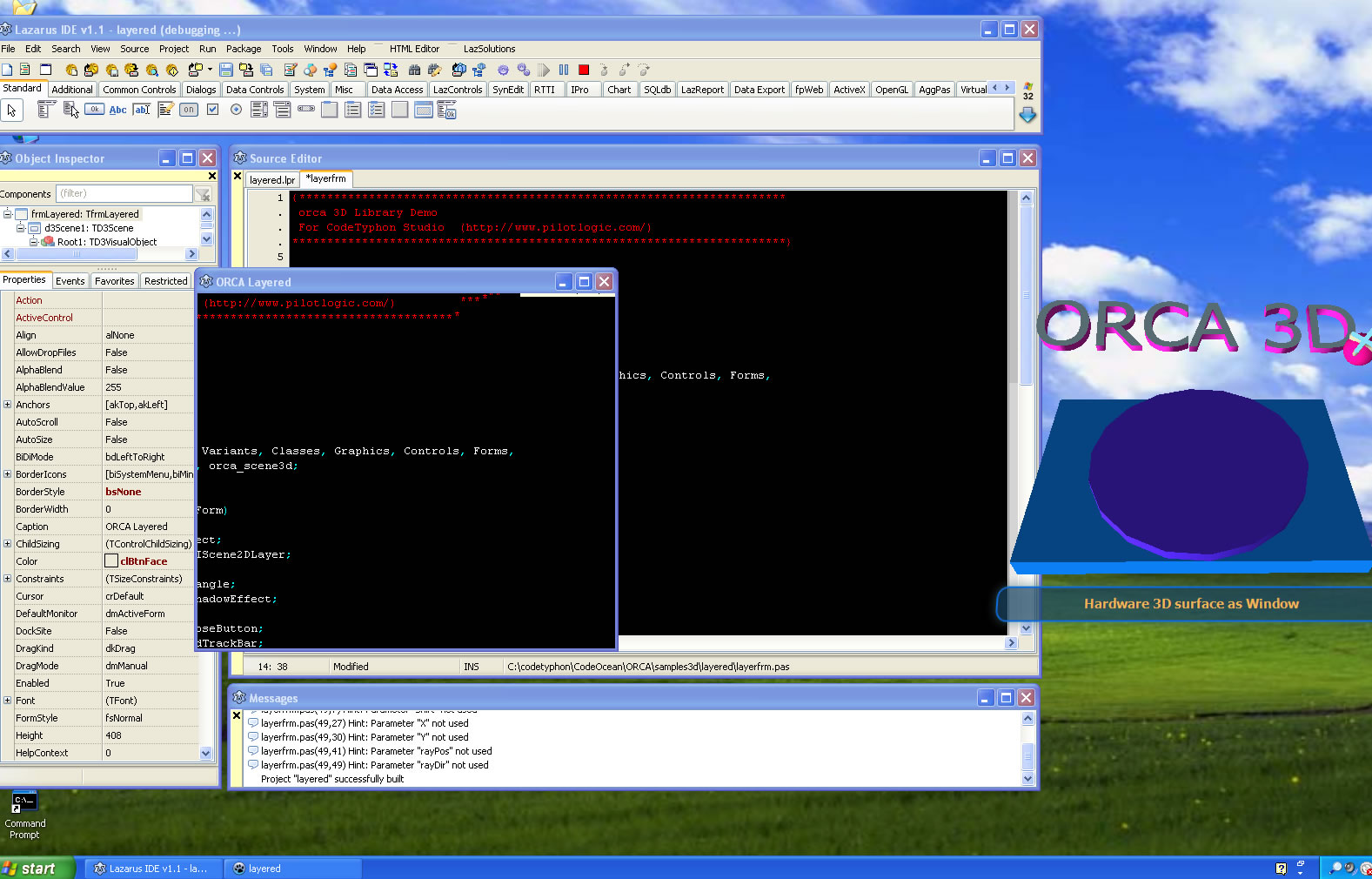Screen dimensions: 1372x879
Task: Collapse the frmLayered tree node
Action: [x=7, y=214]
